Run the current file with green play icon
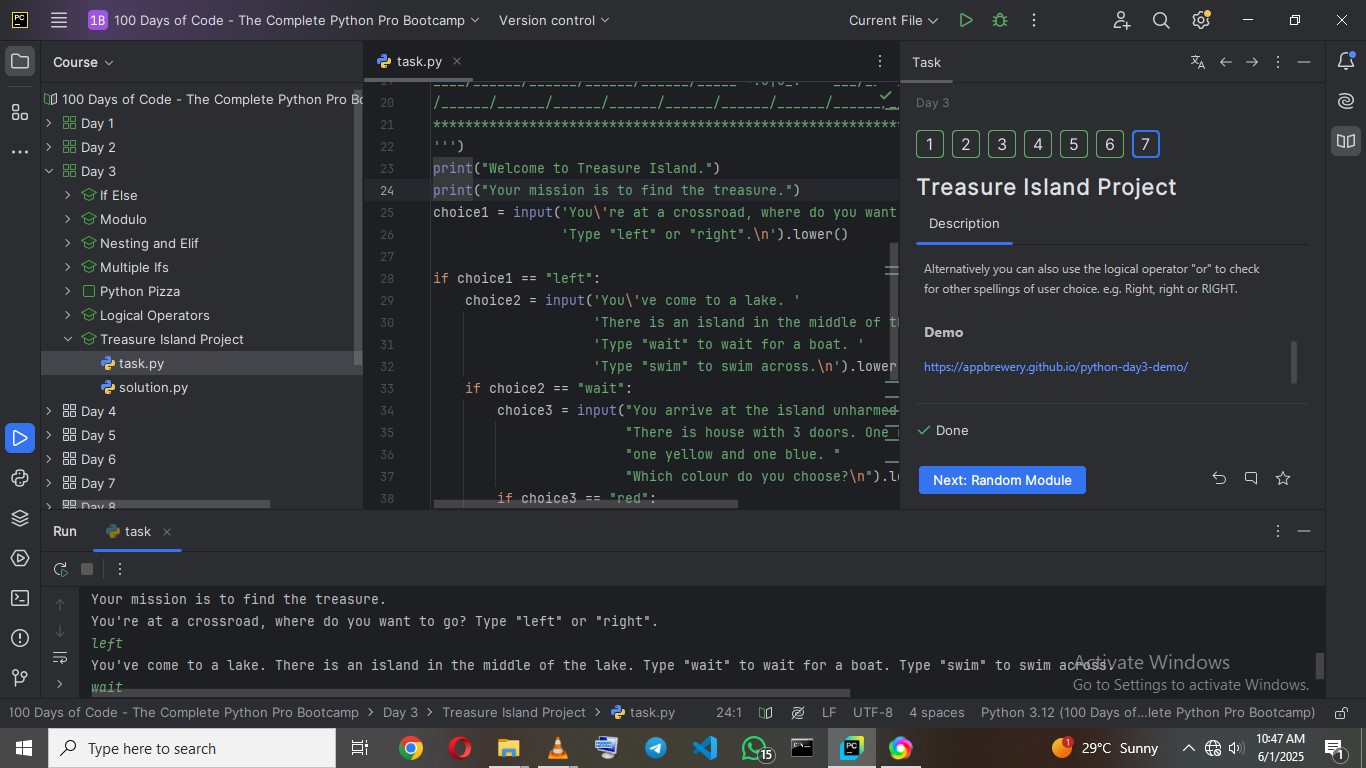Screen dimensions: 1366x768 965,20
